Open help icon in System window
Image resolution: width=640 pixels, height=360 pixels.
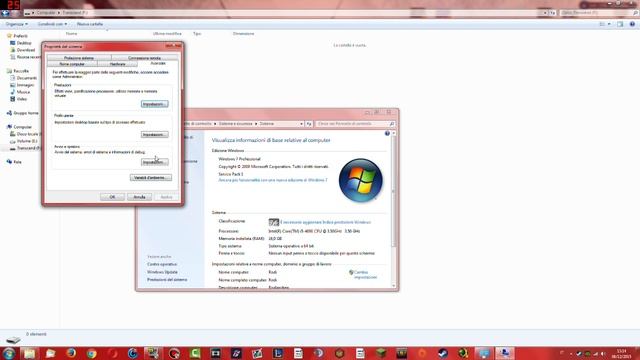387,133
